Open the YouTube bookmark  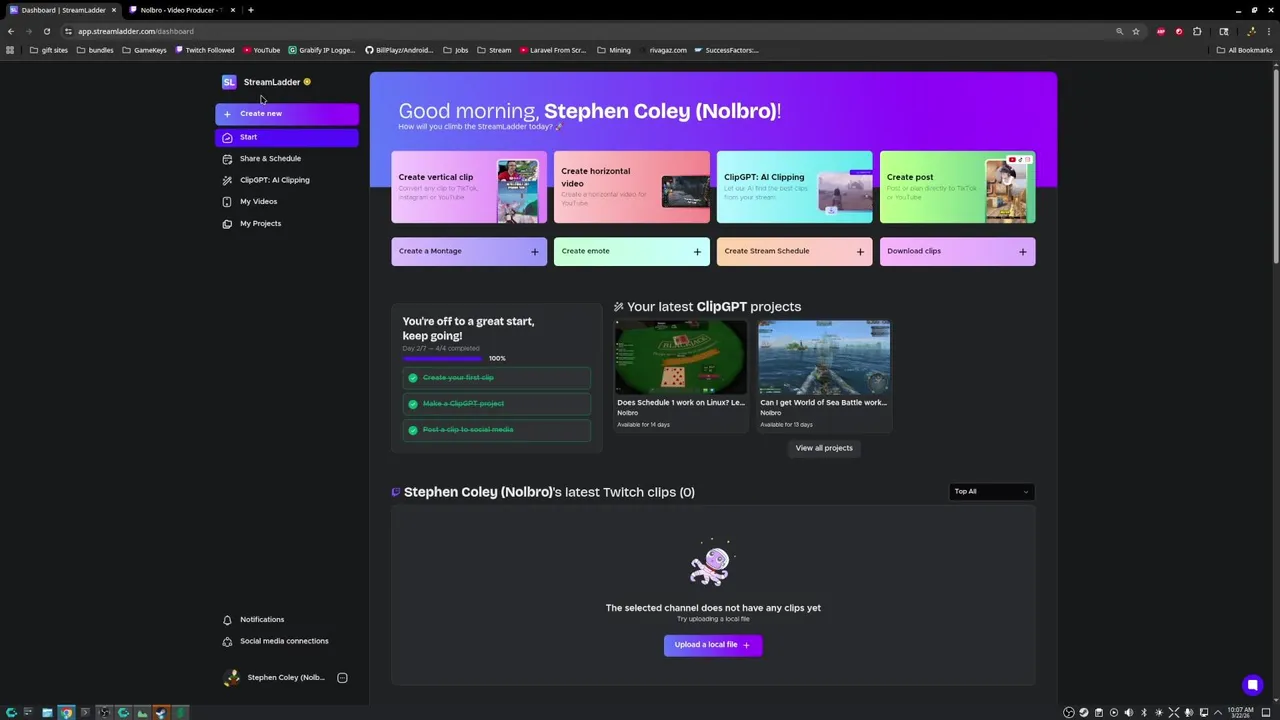[x=262, y=50]
